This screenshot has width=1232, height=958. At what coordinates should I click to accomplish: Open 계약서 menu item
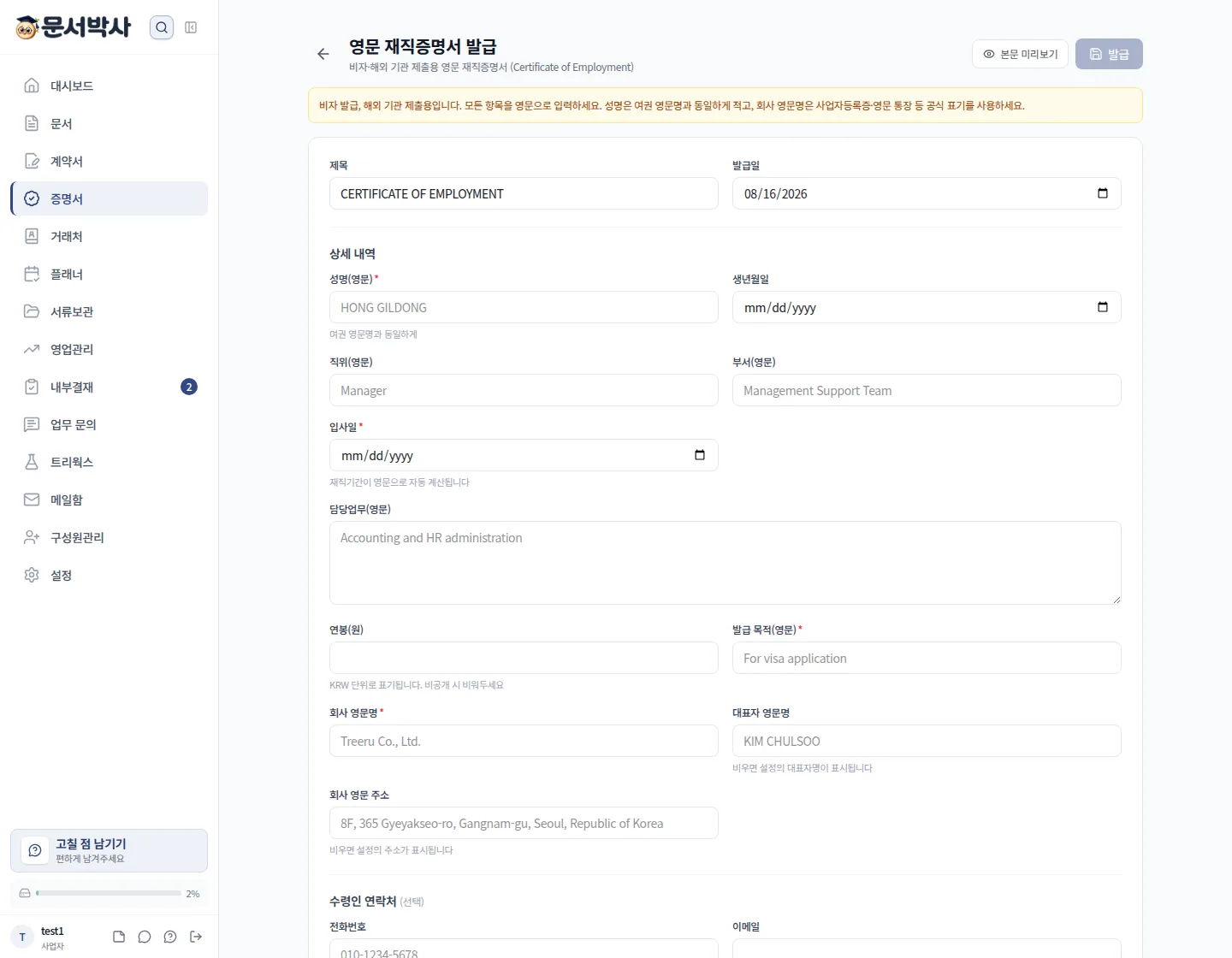[x=110, y=161]
